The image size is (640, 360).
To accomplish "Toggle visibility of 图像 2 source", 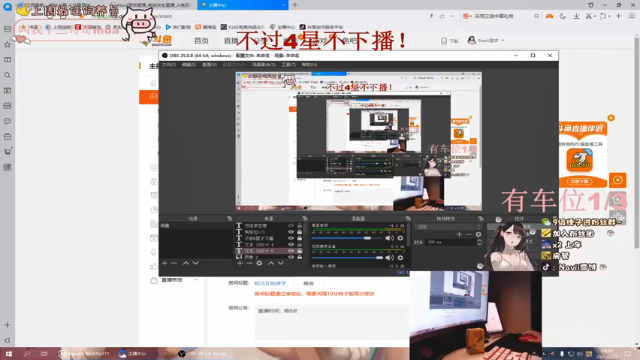I will 291,257.
